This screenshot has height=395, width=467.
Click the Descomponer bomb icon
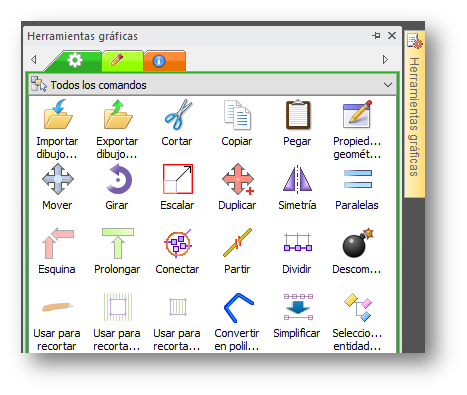[358, 243]
